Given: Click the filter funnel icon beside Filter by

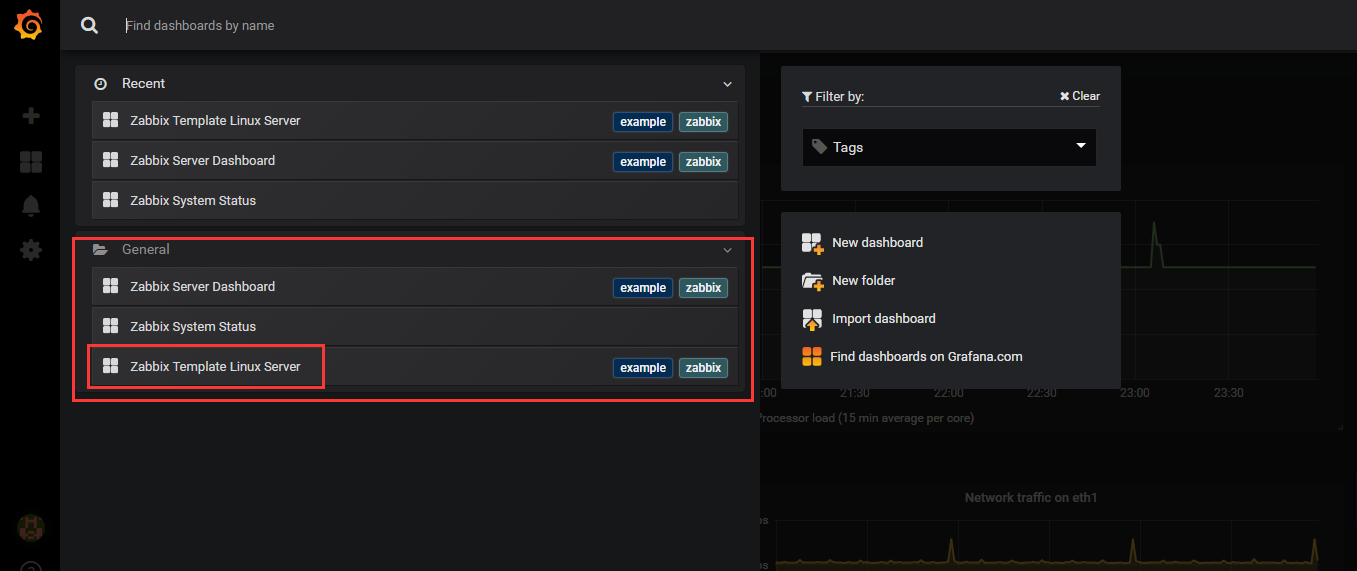Looking at the screenshot, I should [807, 97].
